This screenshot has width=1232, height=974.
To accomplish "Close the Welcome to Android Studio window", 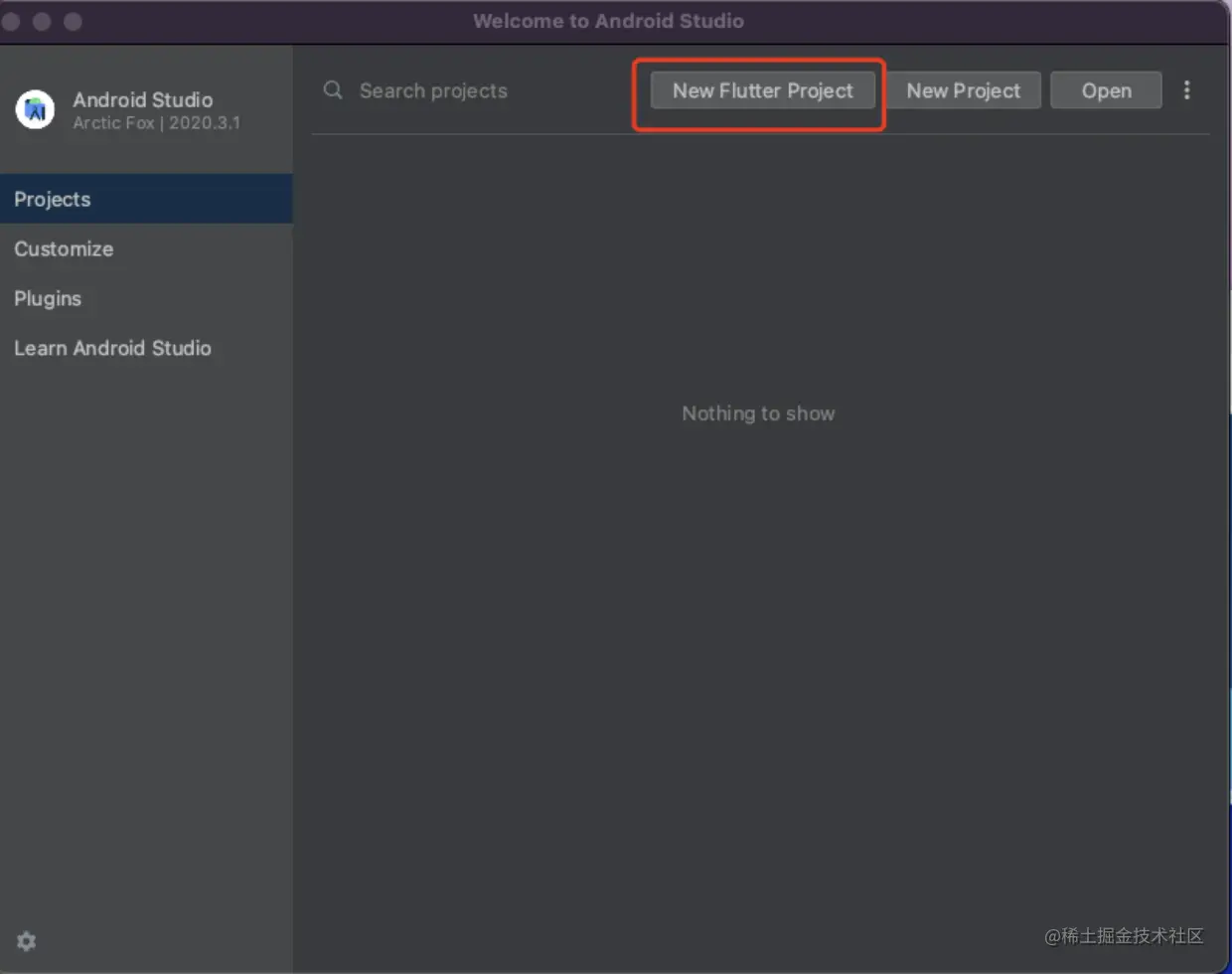I will pyautogui.click(x=11, y=21).
